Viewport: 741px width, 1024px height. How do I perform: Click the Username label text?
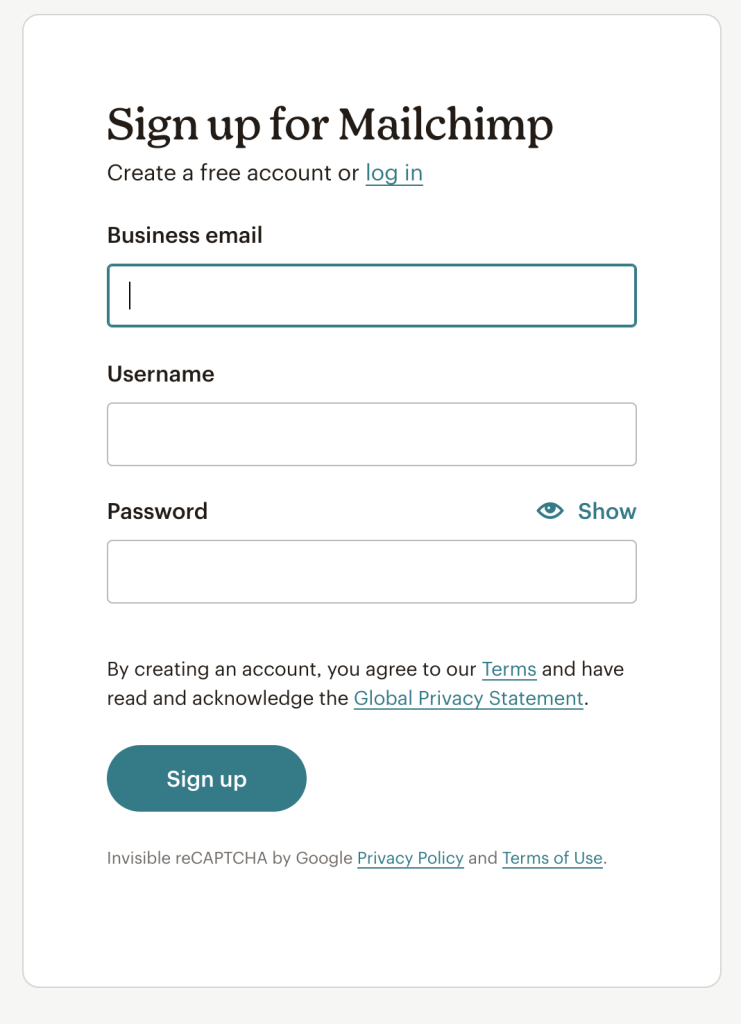click(x=161, y=374)
